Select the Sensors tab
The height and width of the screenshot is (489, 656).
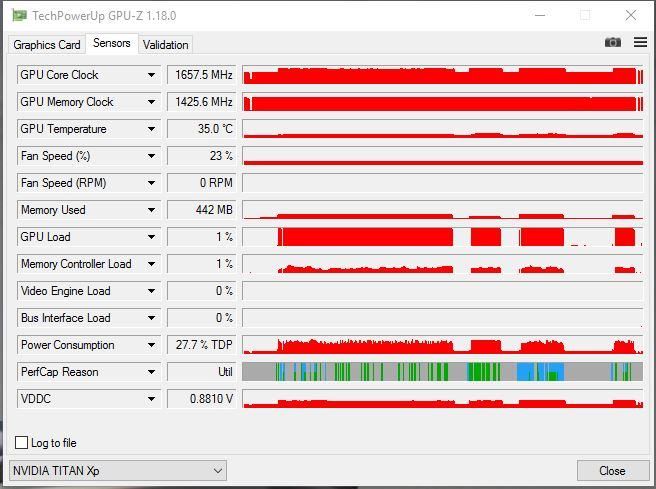(112, 43)
